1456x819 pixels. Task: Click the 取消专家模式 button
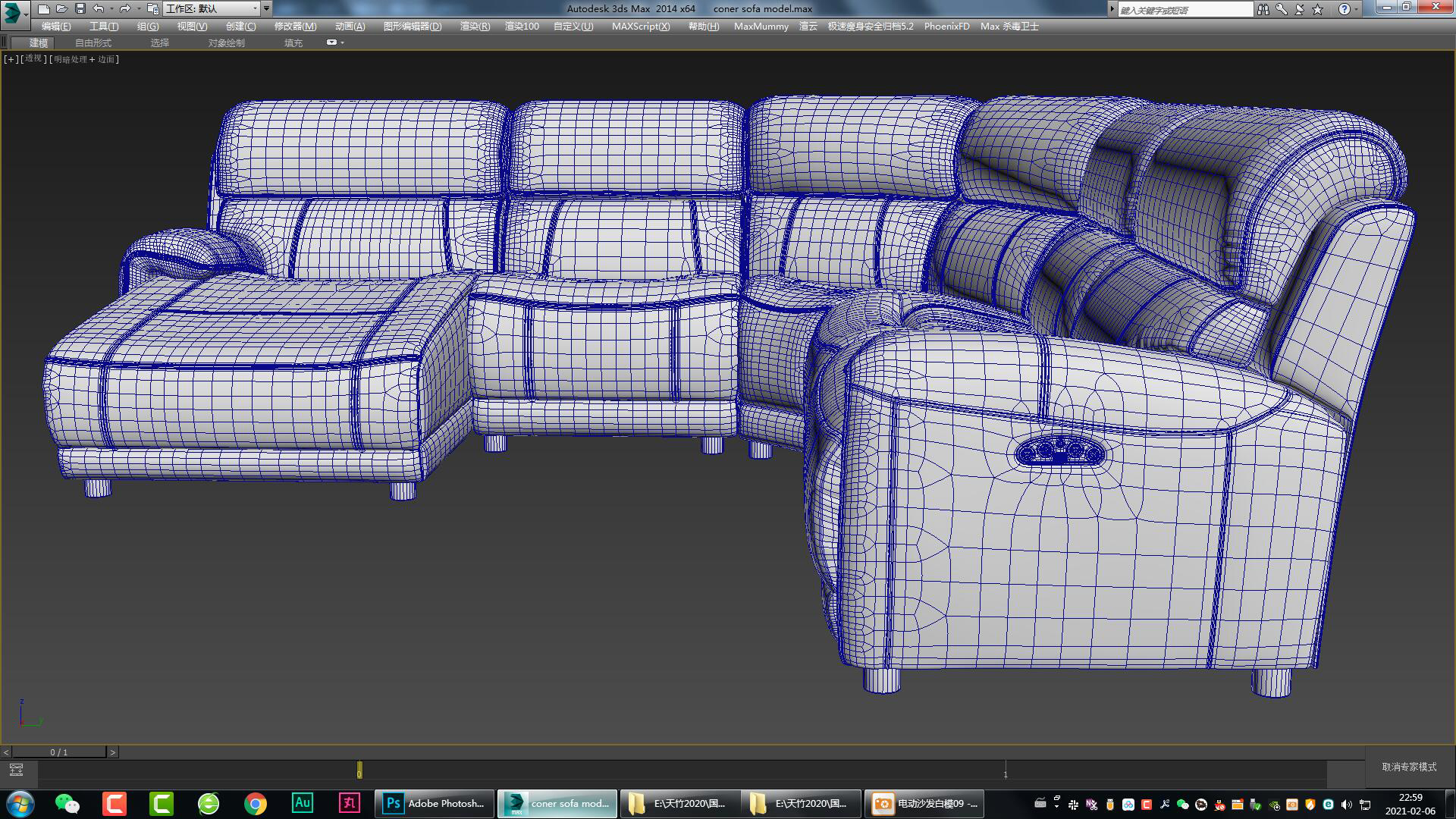(1407, 767)
